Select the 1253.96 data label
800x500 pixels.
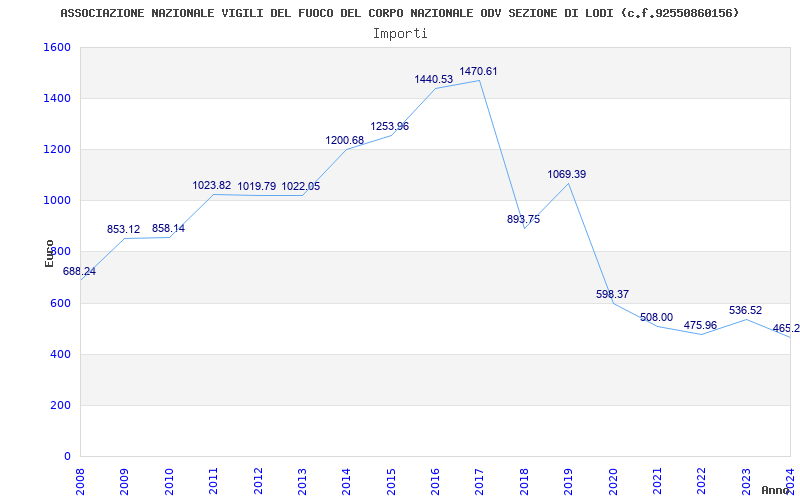coord(390,127)
